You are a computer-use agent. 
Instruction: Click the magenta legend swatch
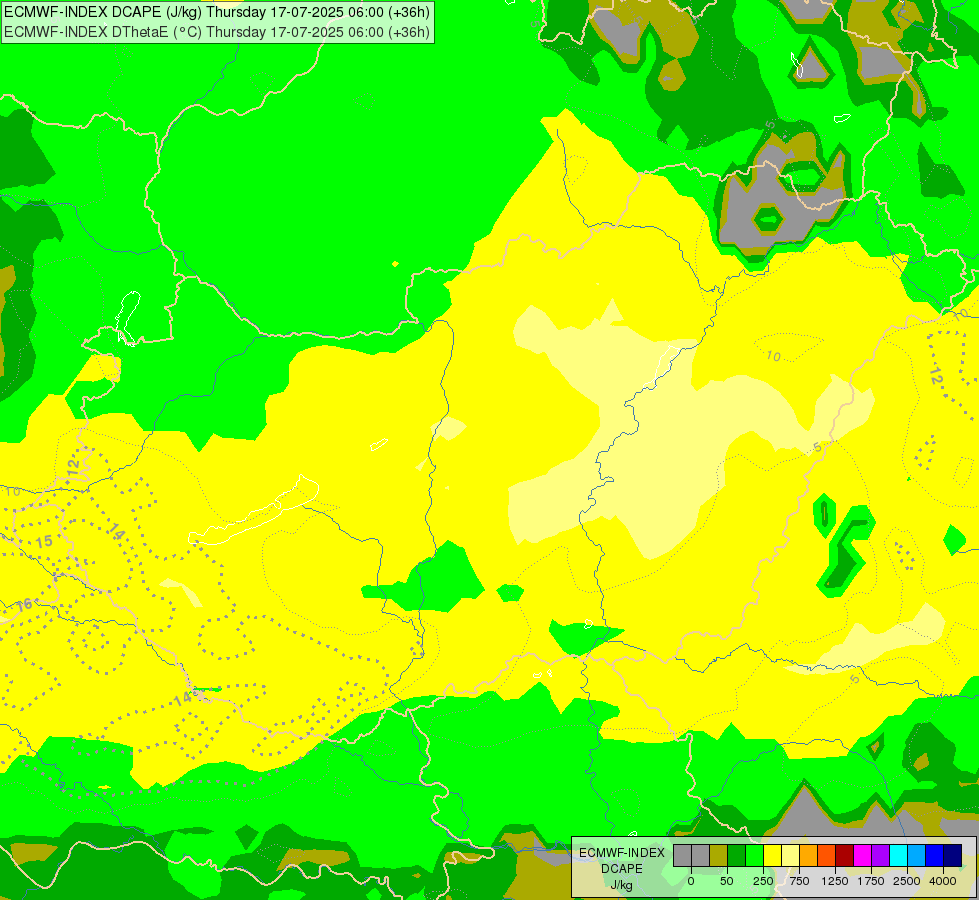862,856
